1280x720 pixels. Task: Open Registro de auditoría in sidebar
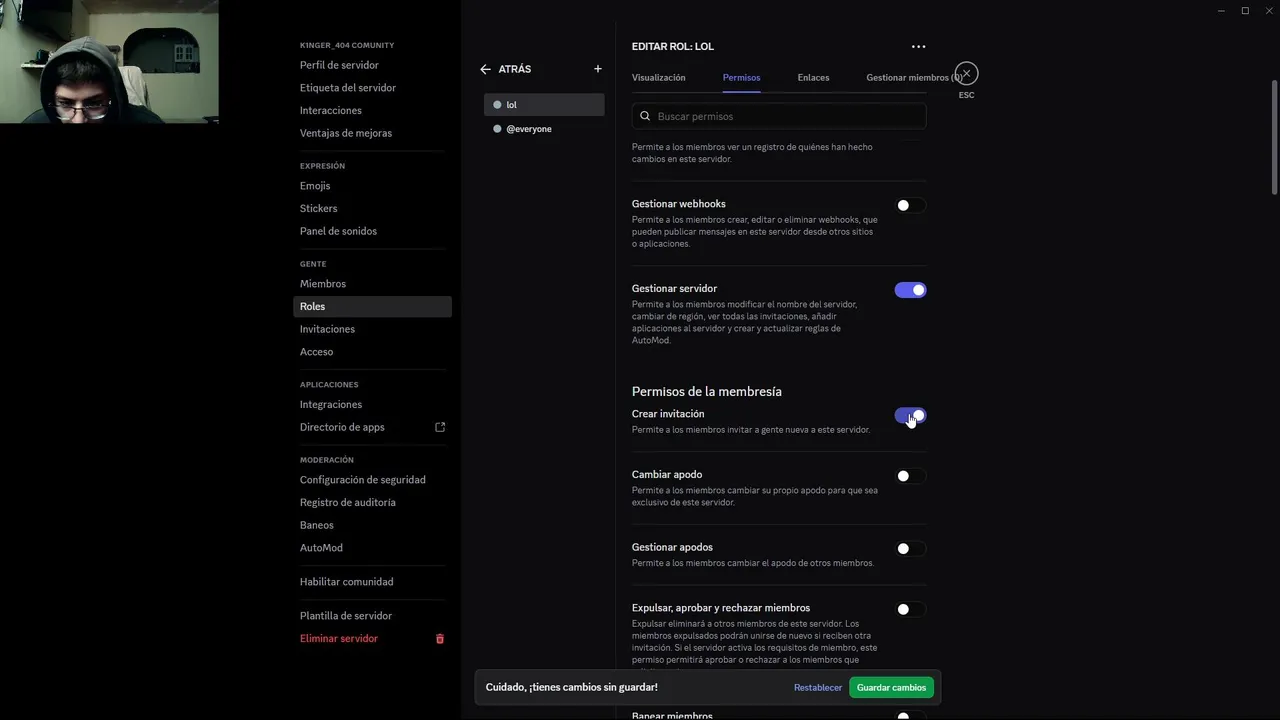click(347, 503)
